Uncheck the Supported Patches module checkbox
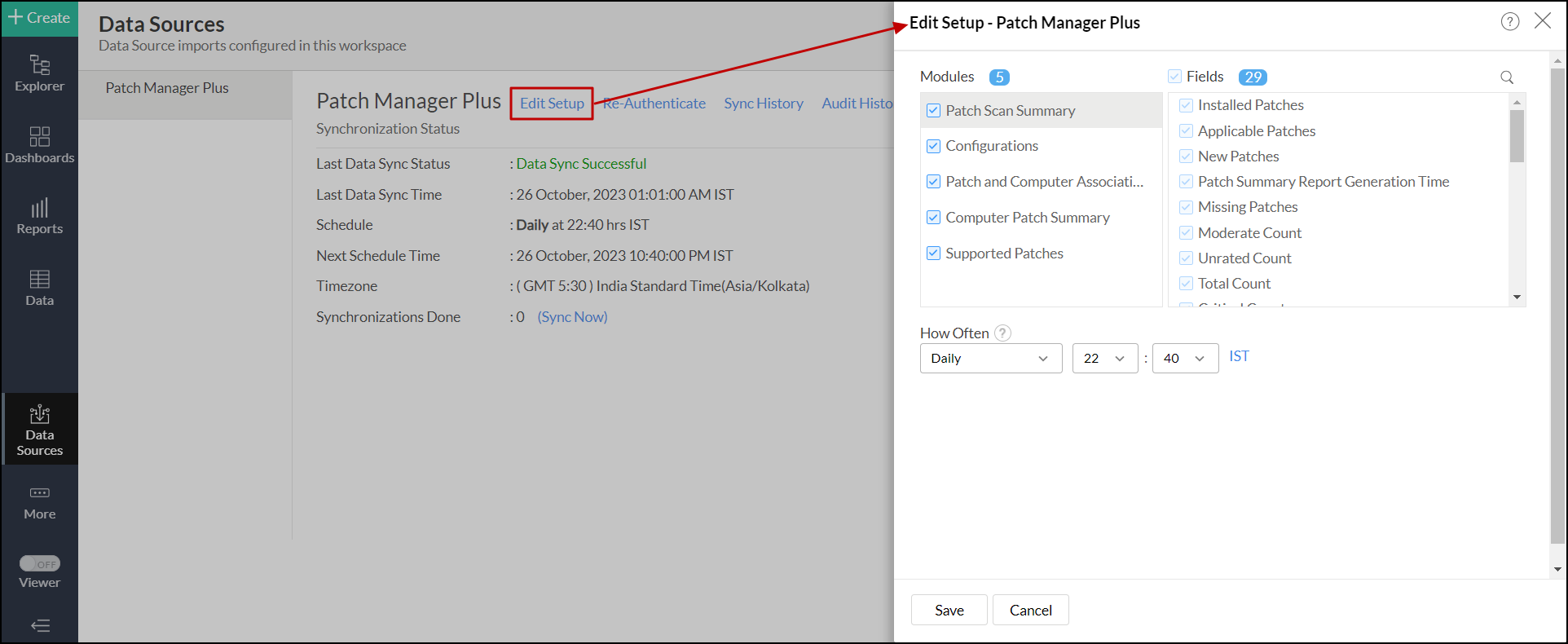Screen dimensions: 1568x644 tap(933, 254)
